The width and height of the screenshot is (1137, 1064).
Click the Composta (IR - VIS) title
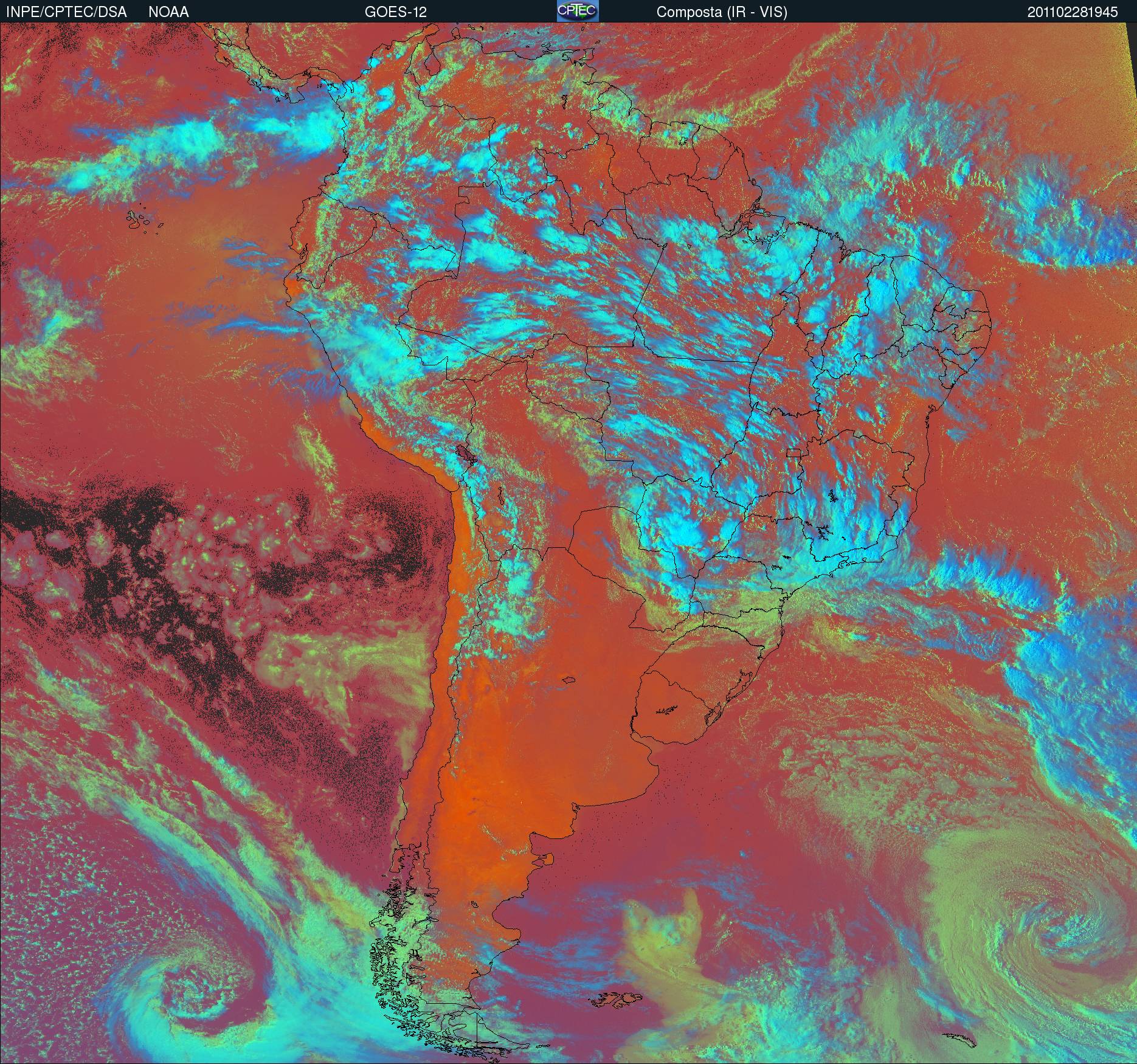point(722,12)
